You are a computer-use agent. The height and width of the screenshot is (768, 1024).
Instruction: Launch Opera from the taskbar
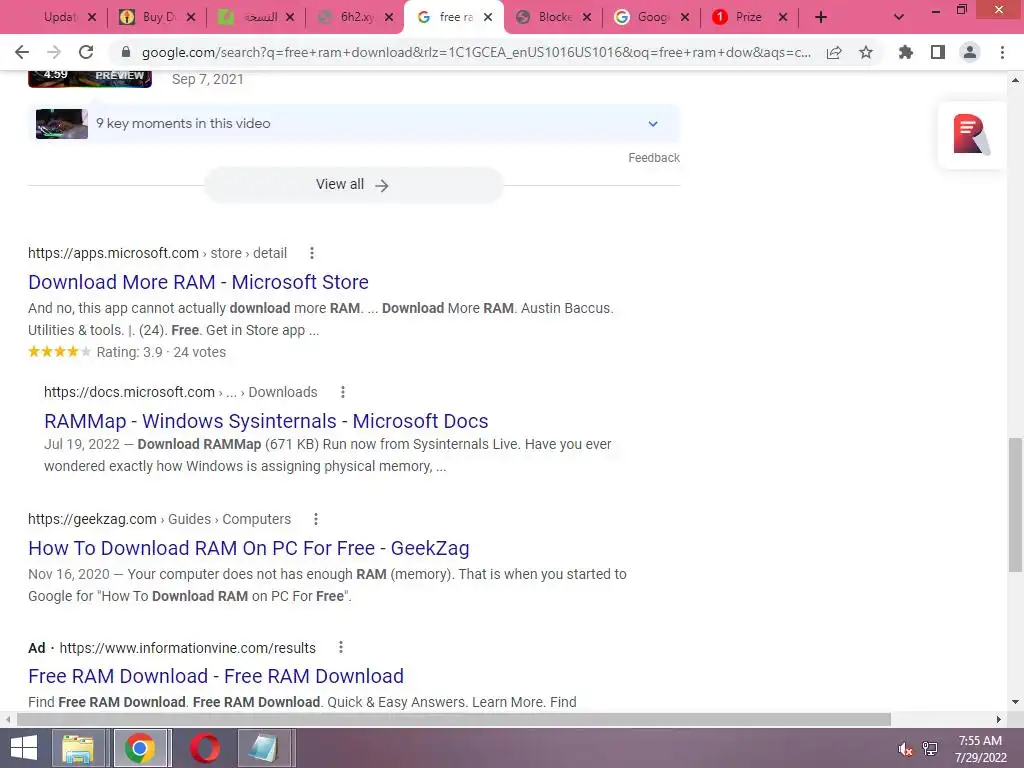(x=204, y=748)
